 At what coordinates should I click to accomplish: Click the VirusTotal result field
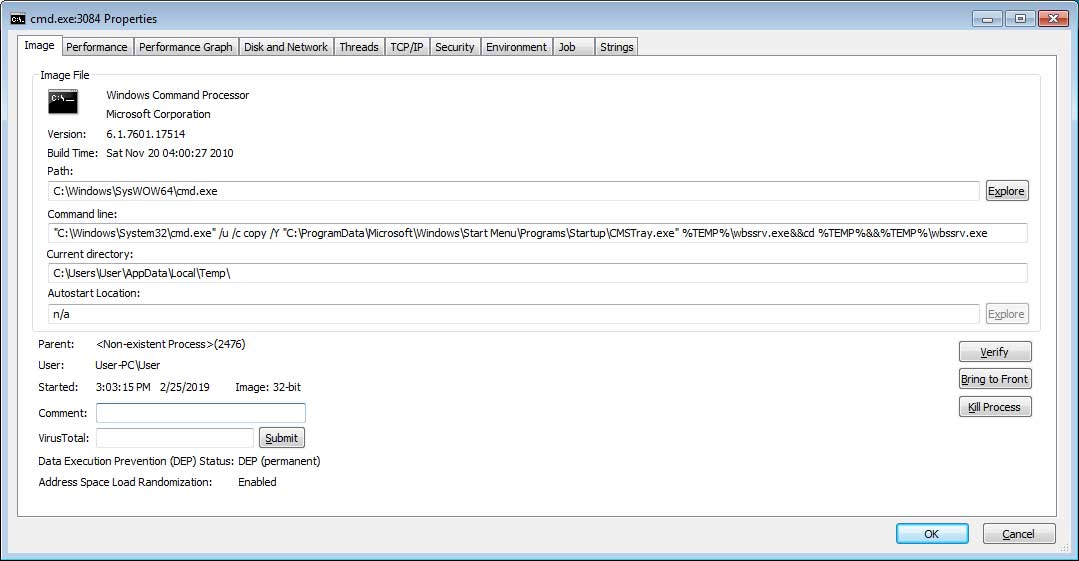tap(175, 438)
